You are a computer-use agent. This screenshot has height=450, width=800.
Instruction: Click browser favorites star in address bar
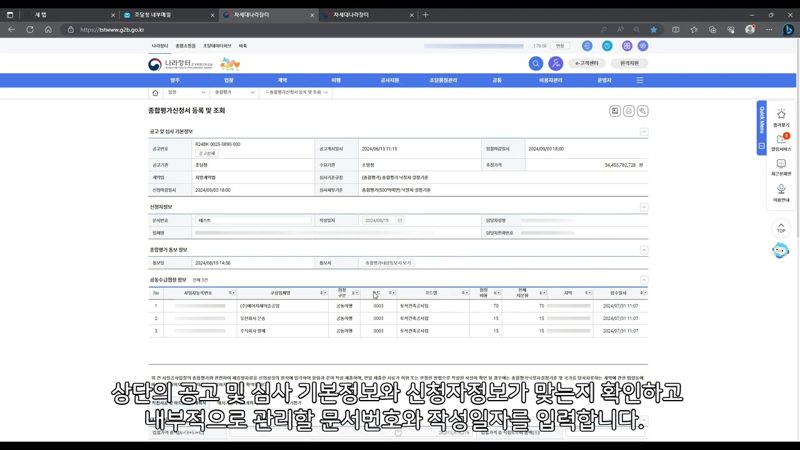[654, 30]
